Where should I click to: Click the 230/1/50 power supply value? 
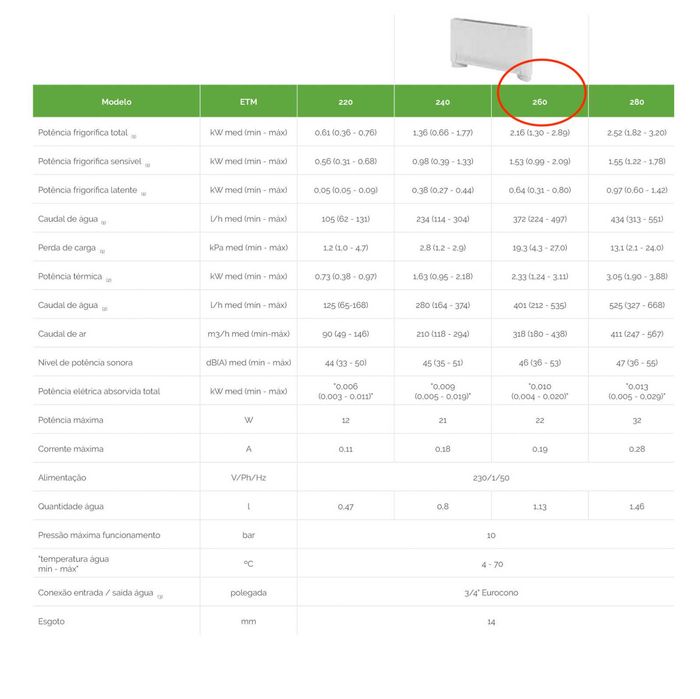(491, 478)
